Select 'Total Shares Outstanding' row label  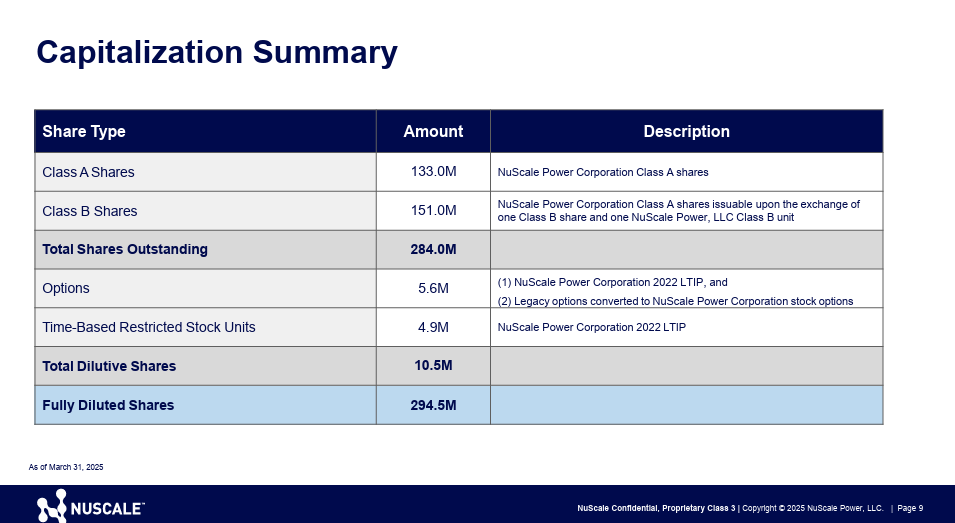125,250
